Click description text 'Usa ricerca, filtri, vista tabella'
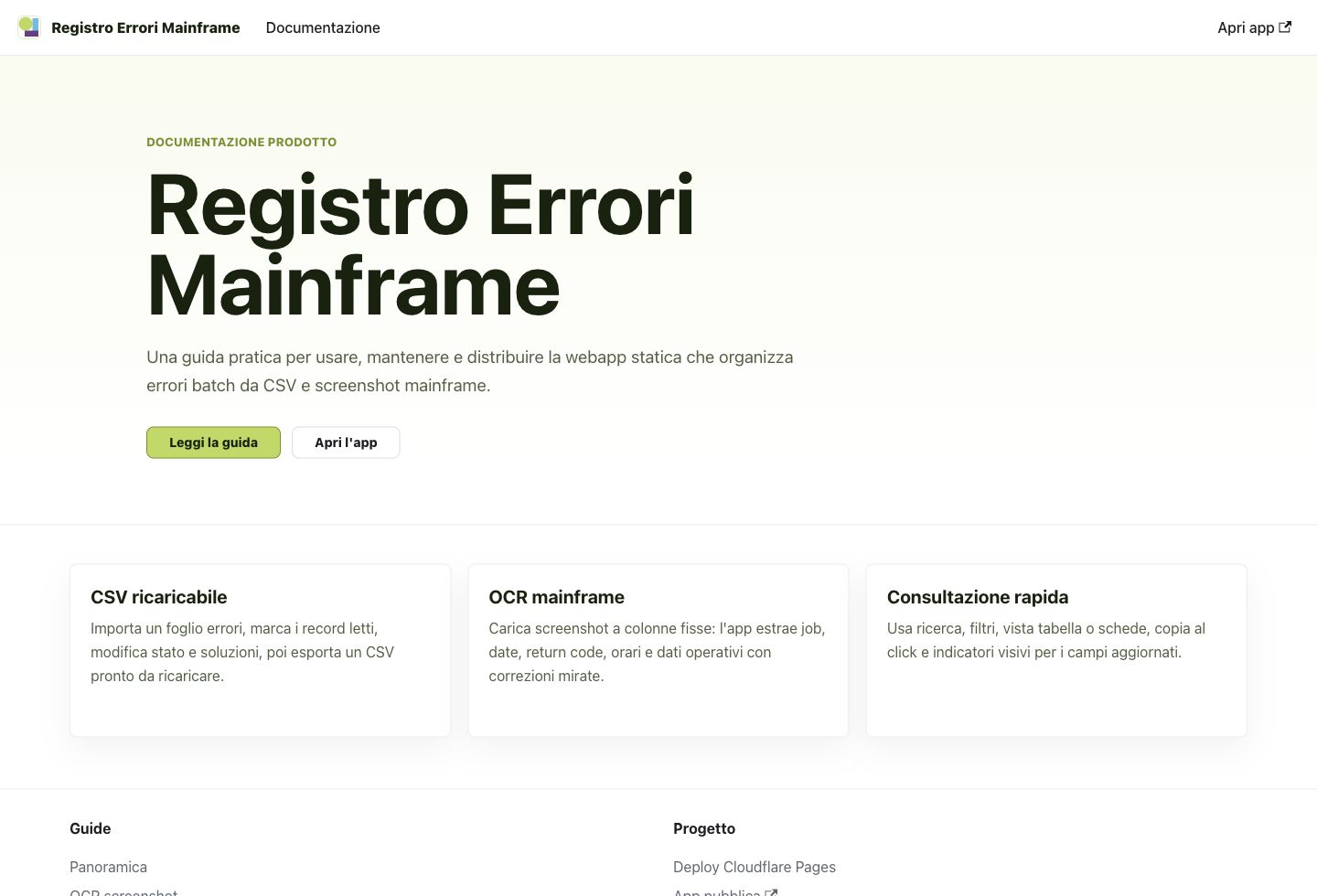1317x896 pixels. coord(1046,640)
